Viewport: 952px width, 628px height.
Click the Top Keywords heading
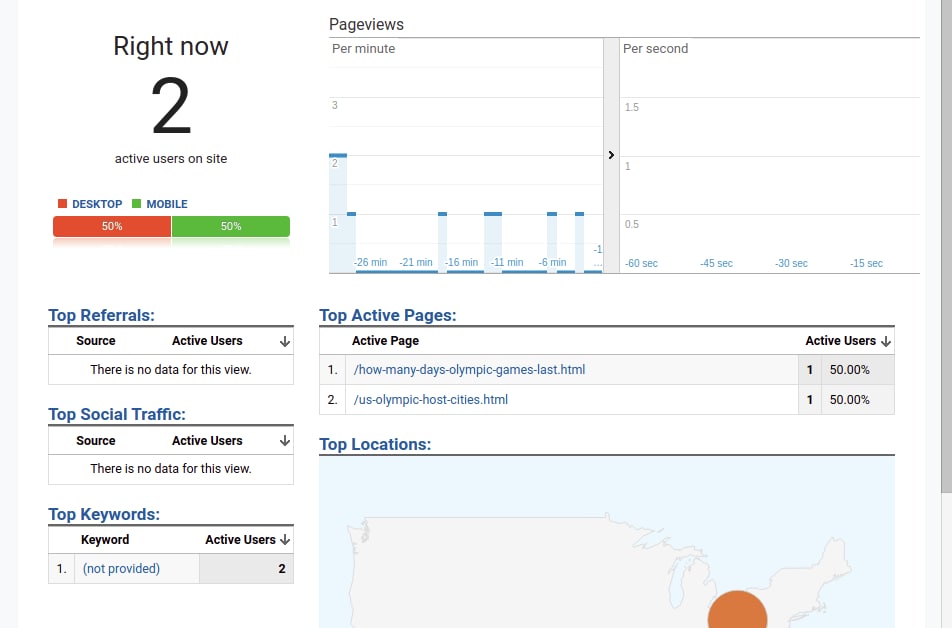point(104,514)
